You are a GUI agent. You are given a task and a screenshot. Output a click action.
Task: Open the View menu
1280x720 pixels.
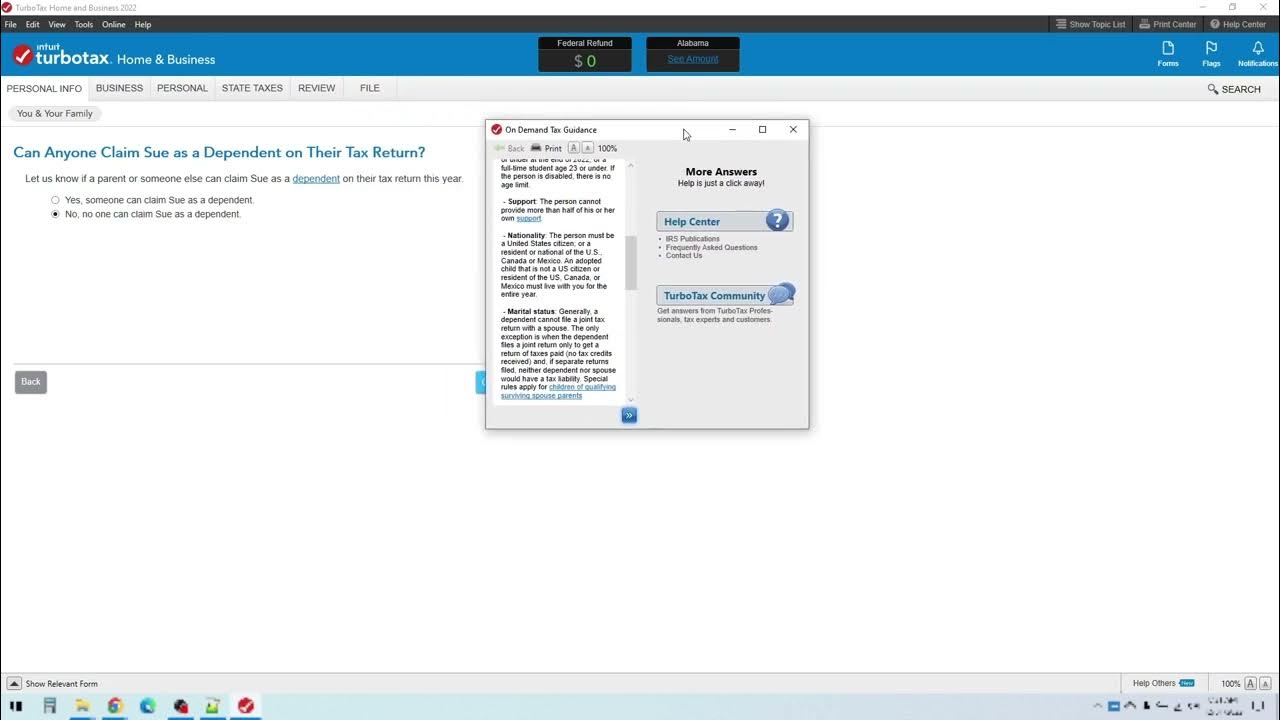click(57, 24)
